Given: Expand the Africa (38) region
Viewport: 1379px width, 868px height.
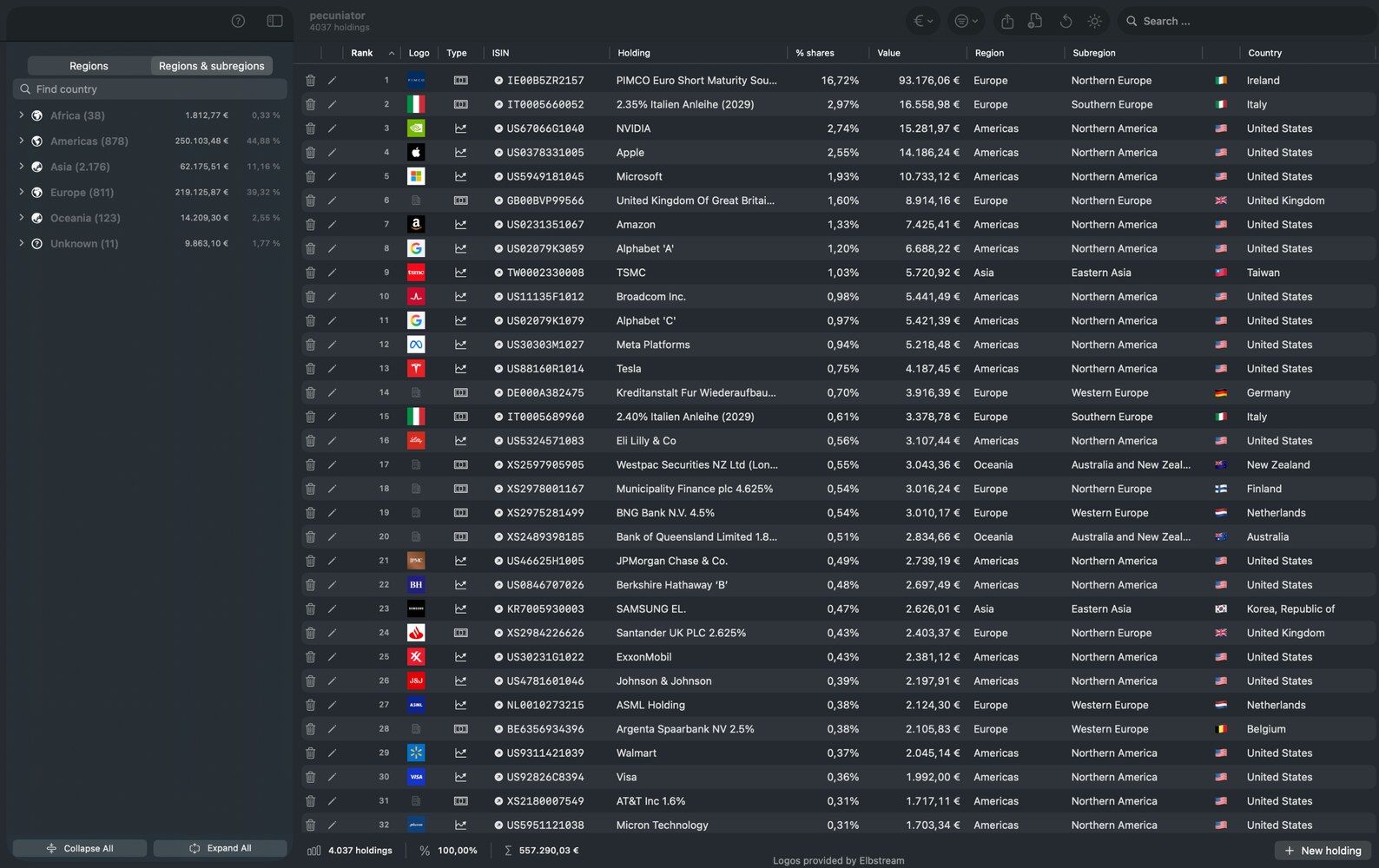Looking at the screenshot, I should point(21,115).
